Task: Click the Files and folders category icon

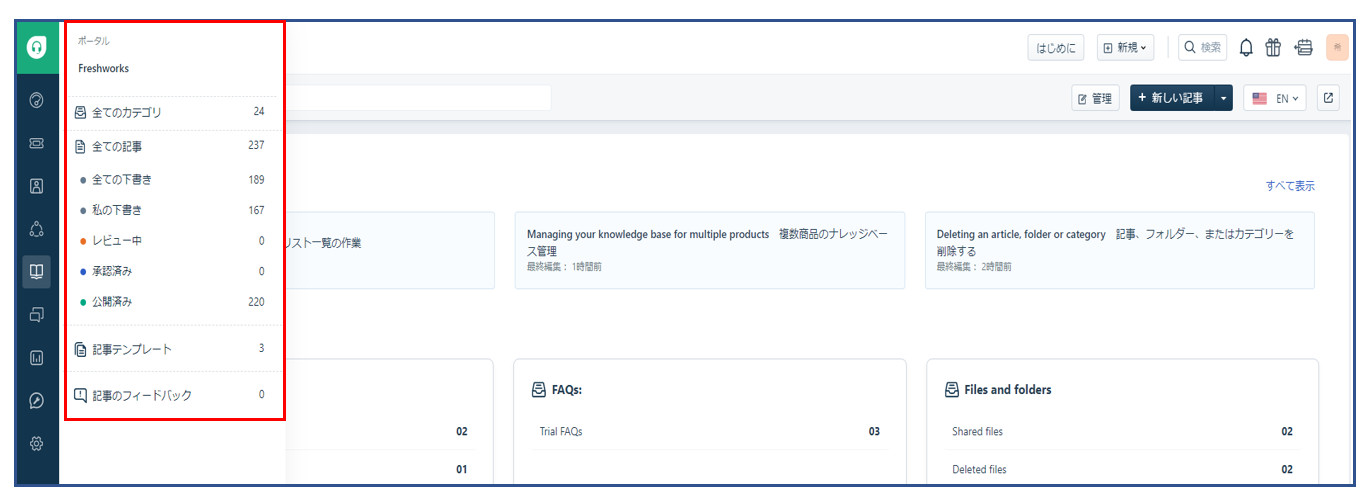Action: [952, 390]
